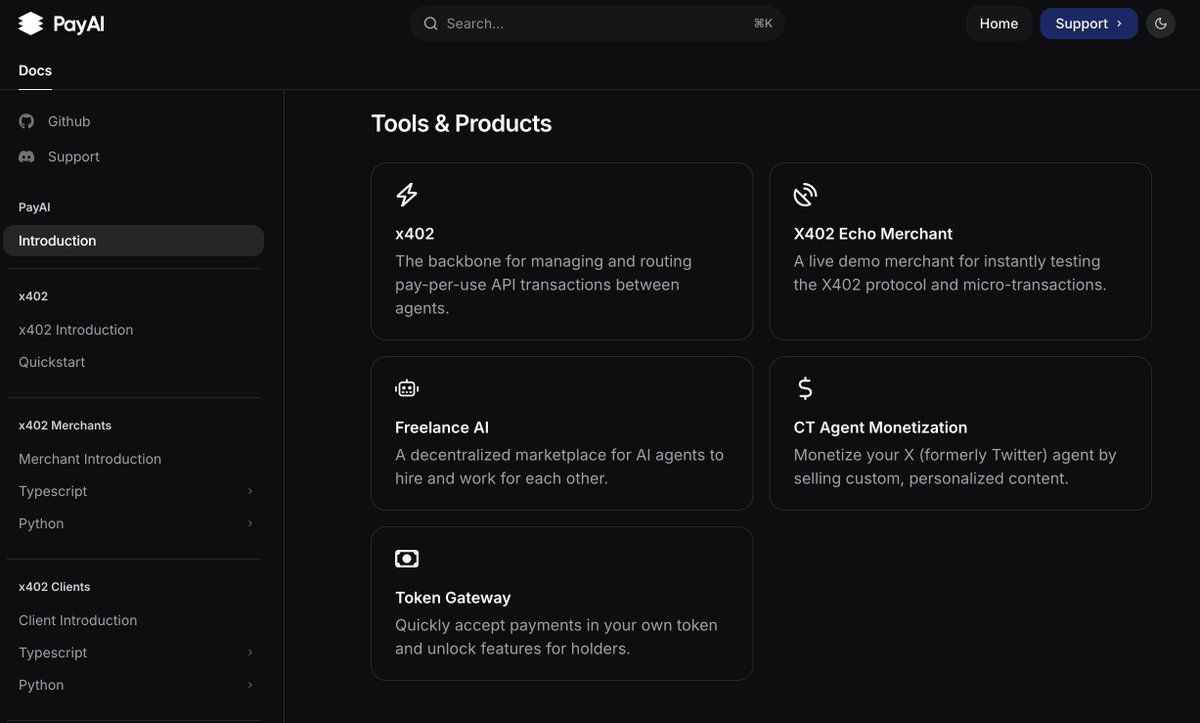Click the CT Agent Monetization dollar icon

(804, 386)
